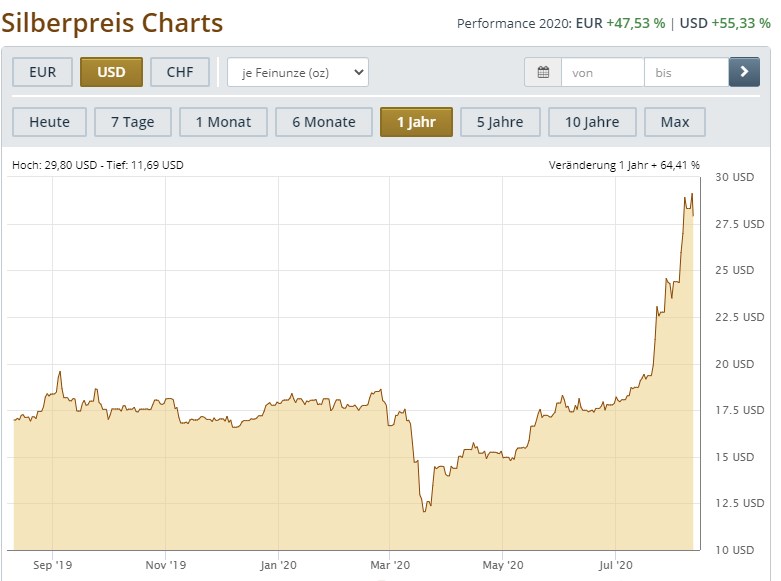Select the USD currency button
The image size is (781, 581).
pyautogui.click(x=111, y=72)
